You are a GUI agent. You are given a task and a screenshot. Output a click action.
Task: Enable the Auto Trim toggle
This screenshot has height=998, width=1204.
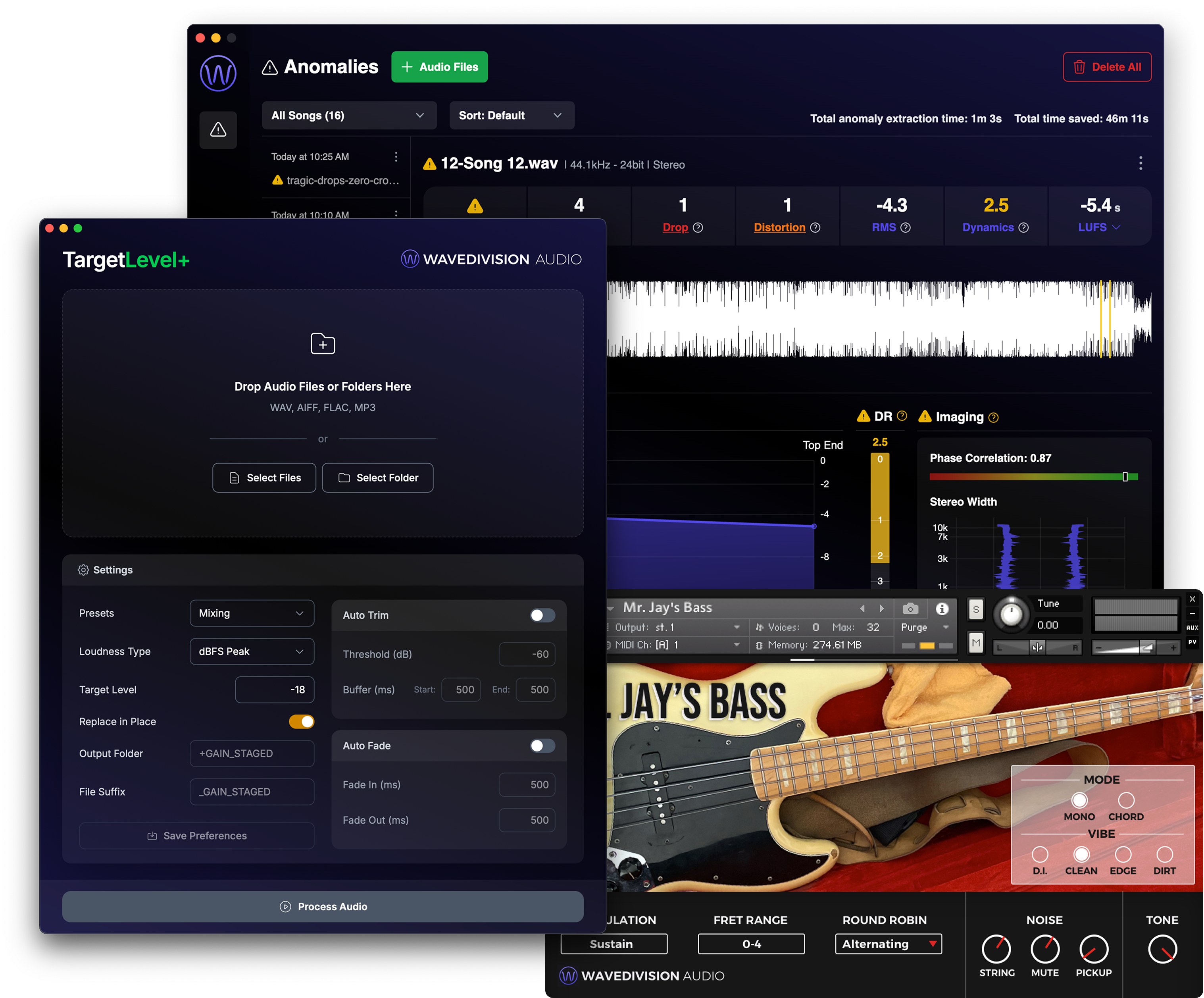click(542, 615)
